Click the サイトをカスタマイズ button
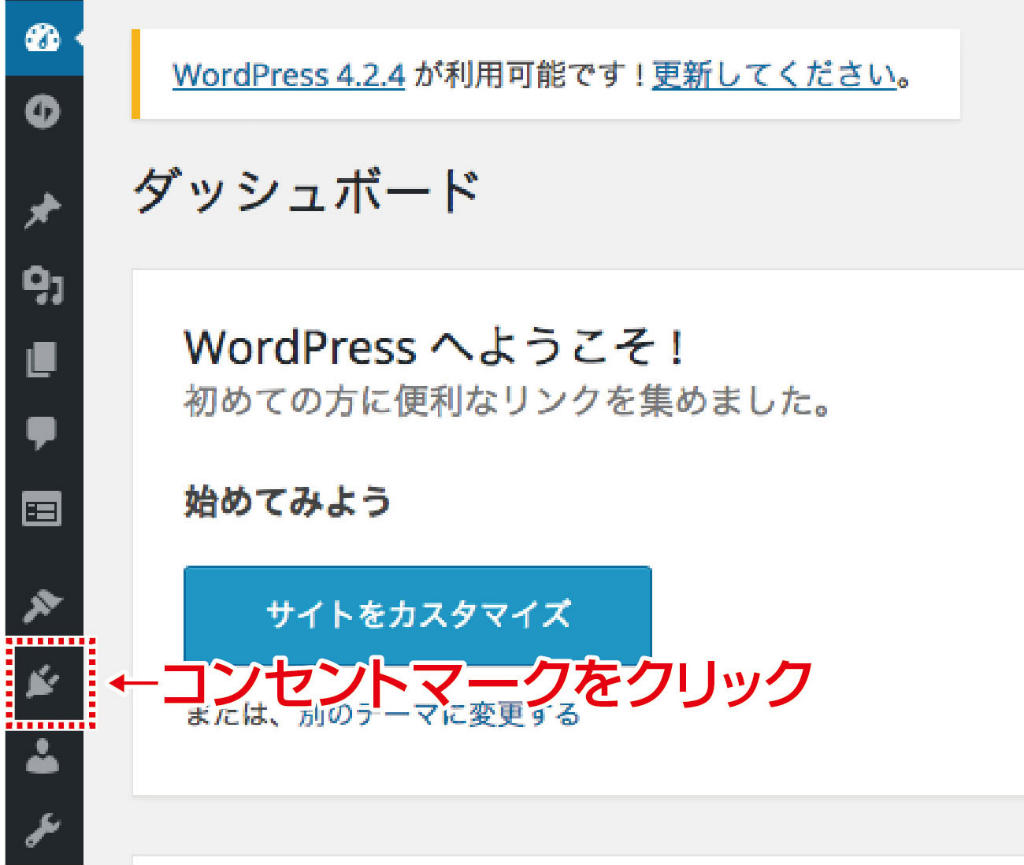The height and width of the screenshot is (865, 1024). pyautogui.click(x=418, y=614)
